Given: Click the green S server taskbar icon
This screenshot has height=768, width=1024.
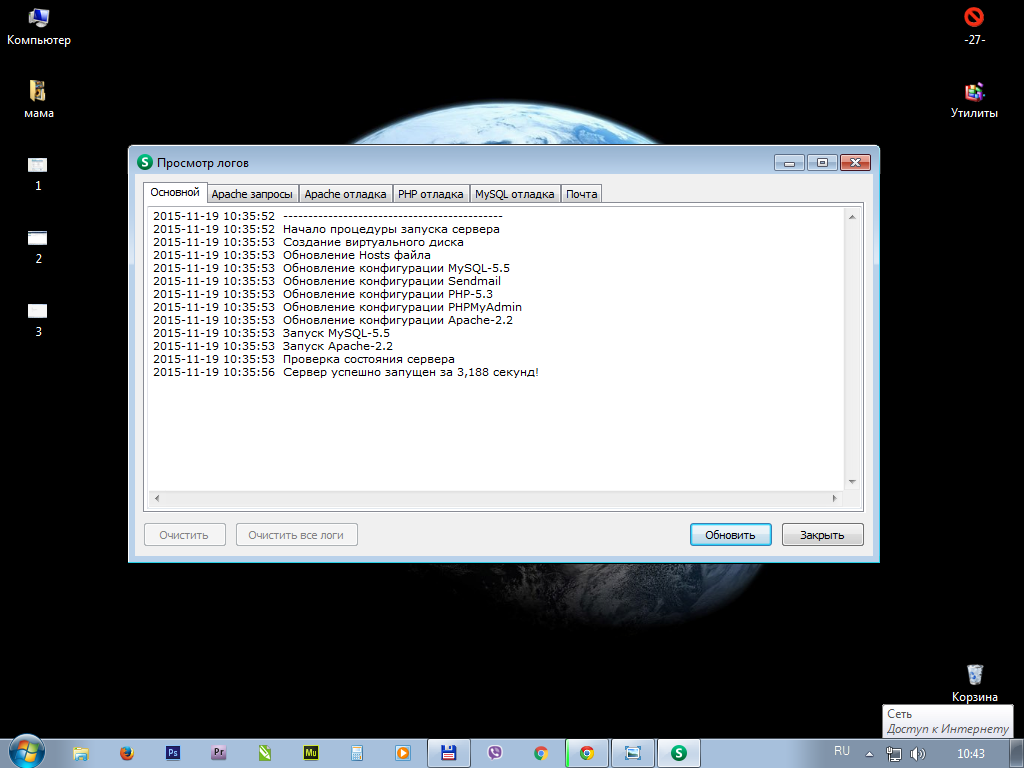Looking at the screenshot, I should point(679,753).
